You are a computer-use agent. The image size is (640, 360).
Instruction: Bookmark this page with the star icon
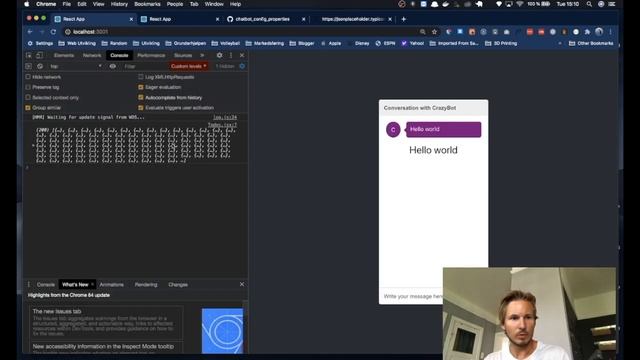tap(434, 31)
